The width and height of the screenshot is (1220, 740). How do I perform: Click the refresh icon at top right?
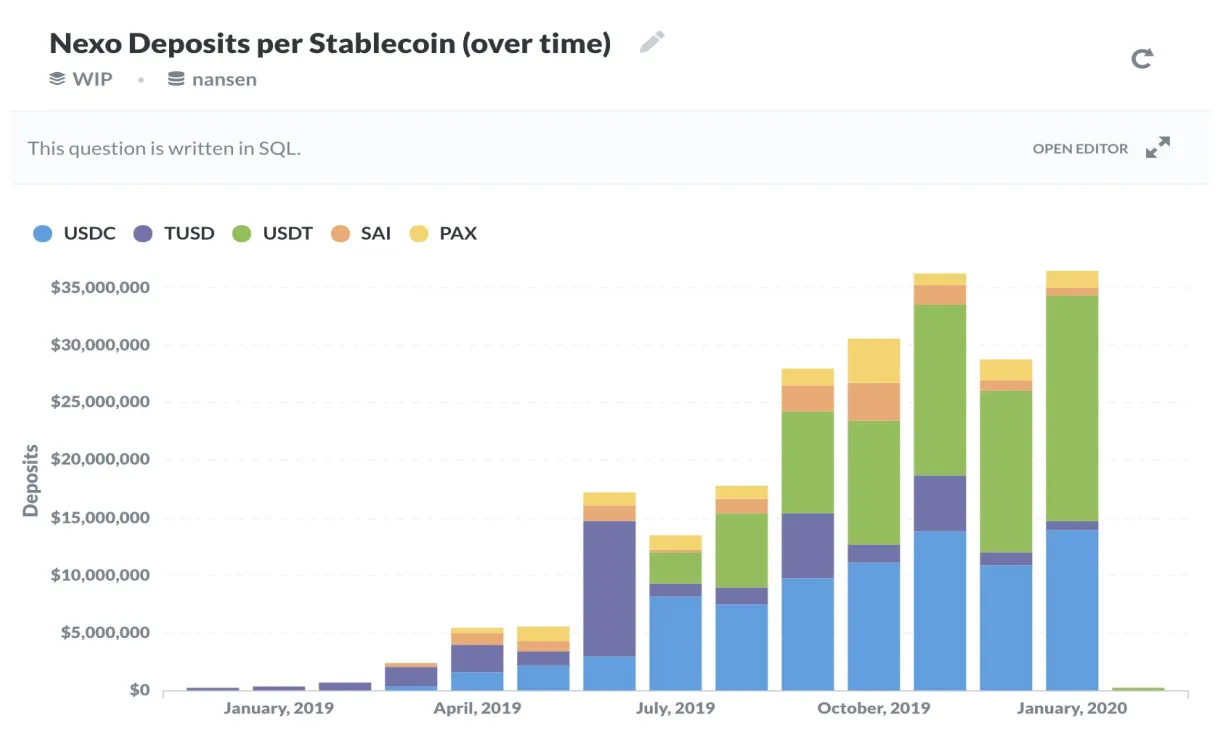point(1142,58)
